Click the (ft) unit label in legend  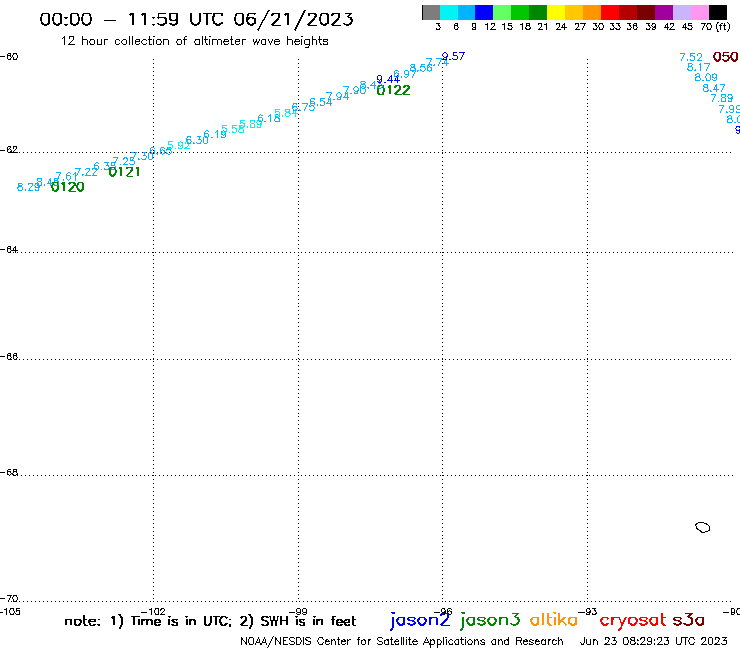[723, 27]
